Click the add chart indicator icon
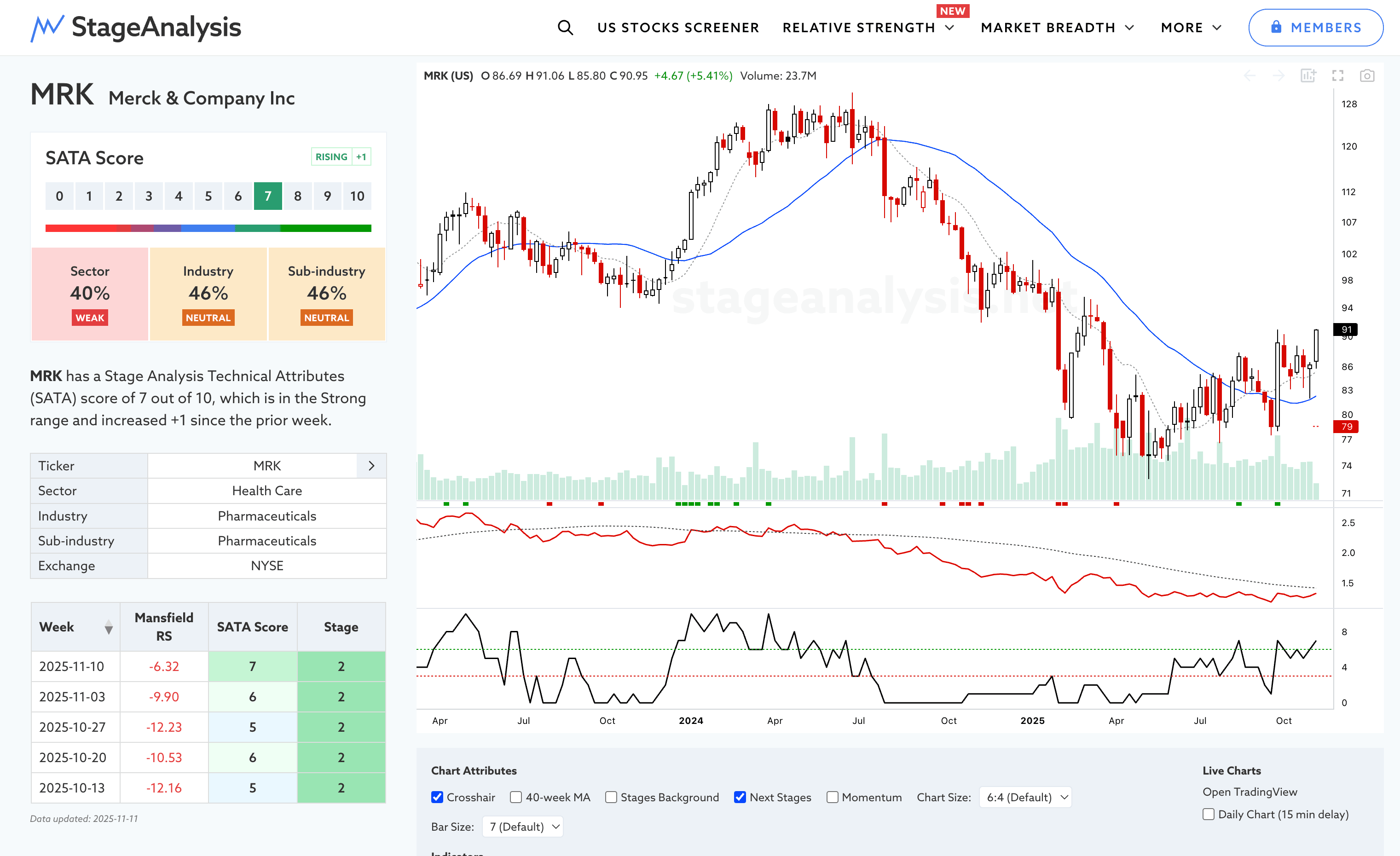Viewport: 1400px width, 856px height. 1308,75
